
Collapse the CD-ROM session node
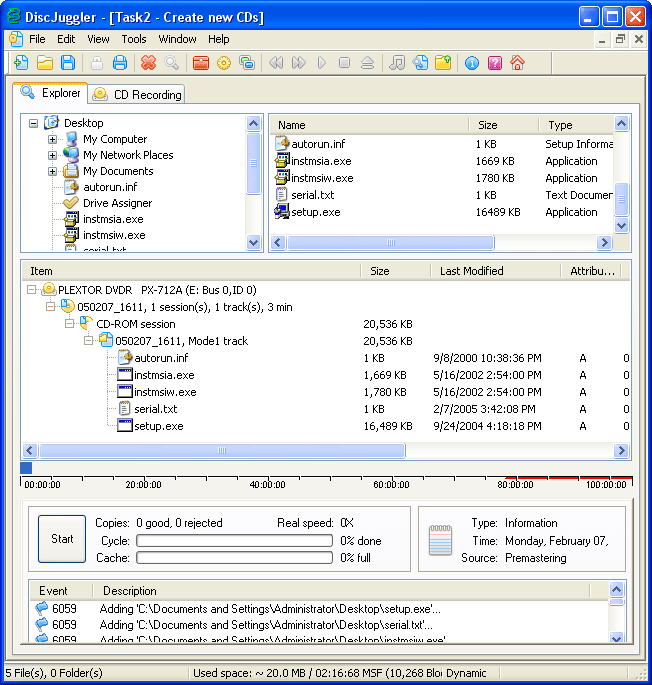click(71, 324)
